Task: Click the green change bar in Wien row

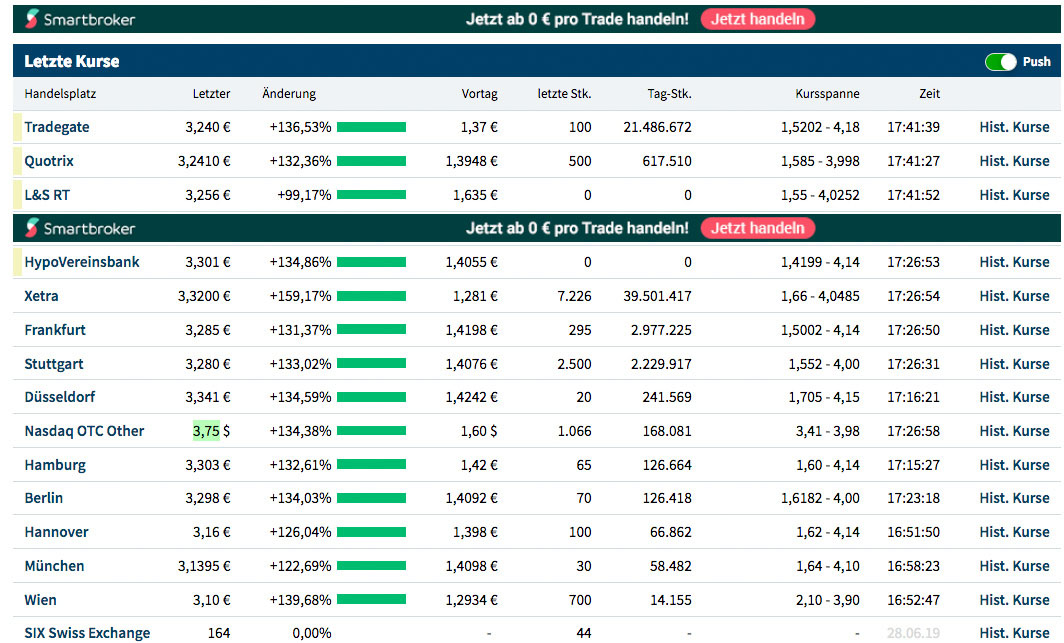Action: (x=371, y=600)
